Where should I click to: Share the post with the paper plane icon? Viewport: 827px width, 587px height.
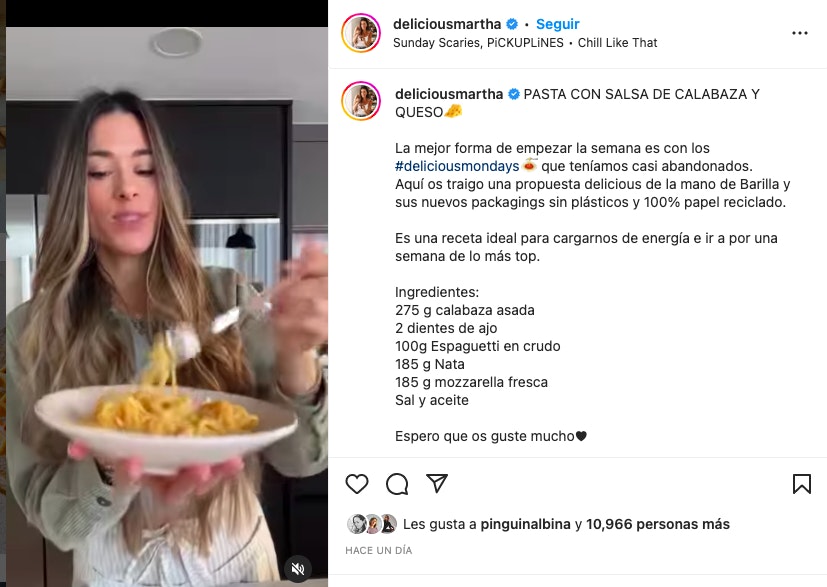[x=437, y=483]
